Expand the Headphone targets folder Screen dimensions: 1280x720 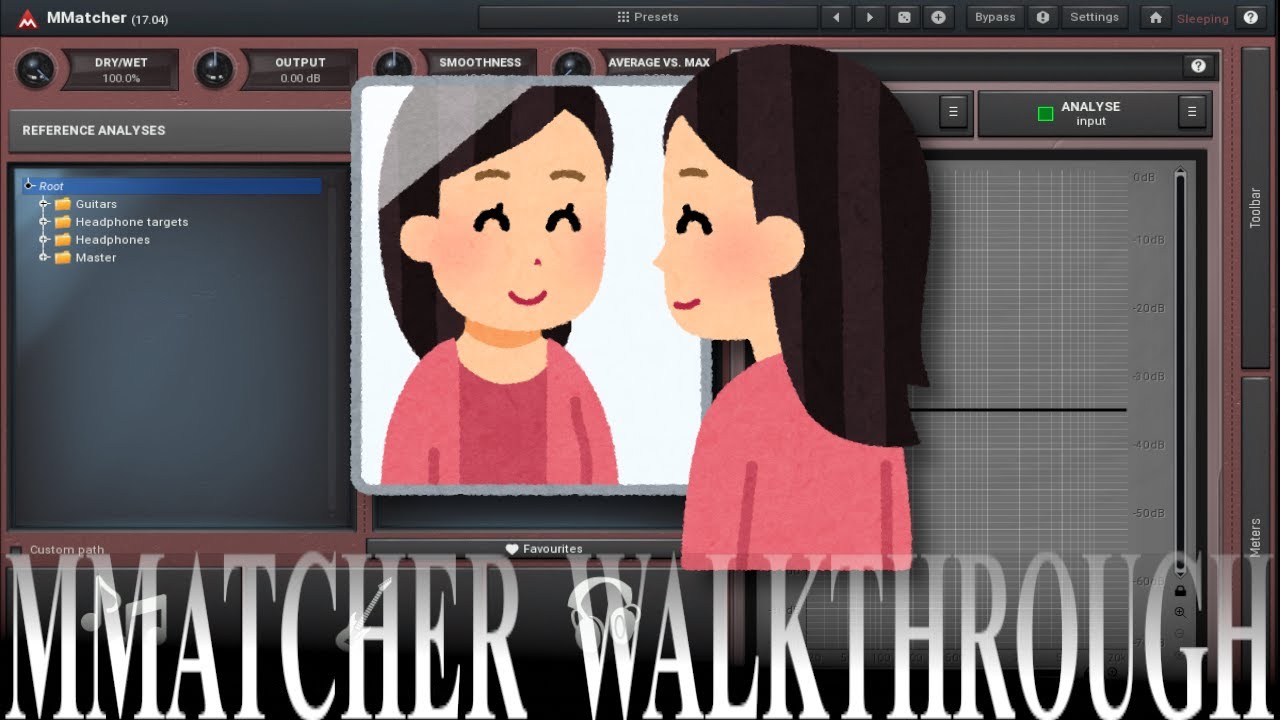pyautogui.click(x=44, y=222)
